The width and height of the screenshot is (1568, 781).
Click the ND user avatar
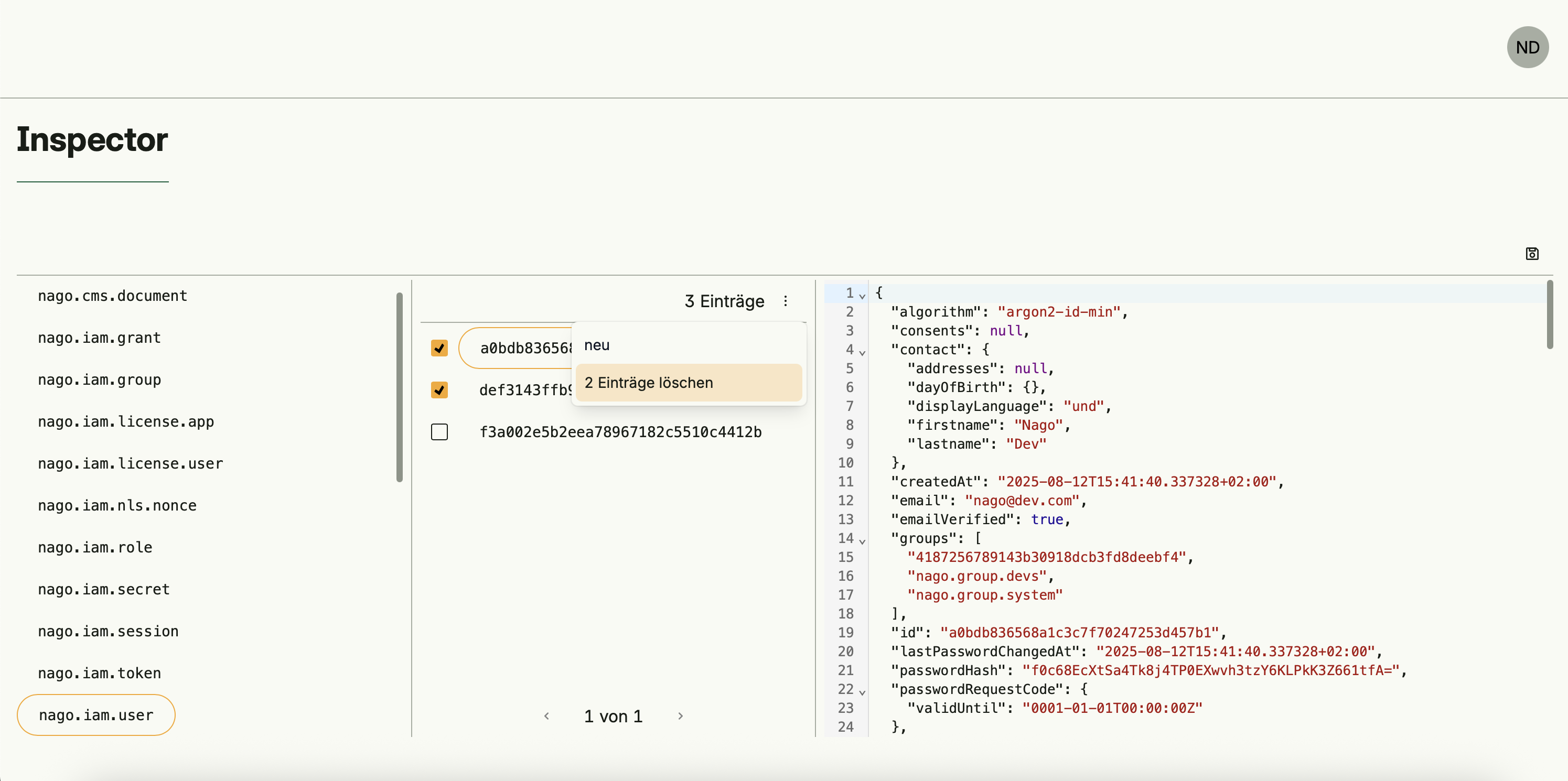point(1527,48)
